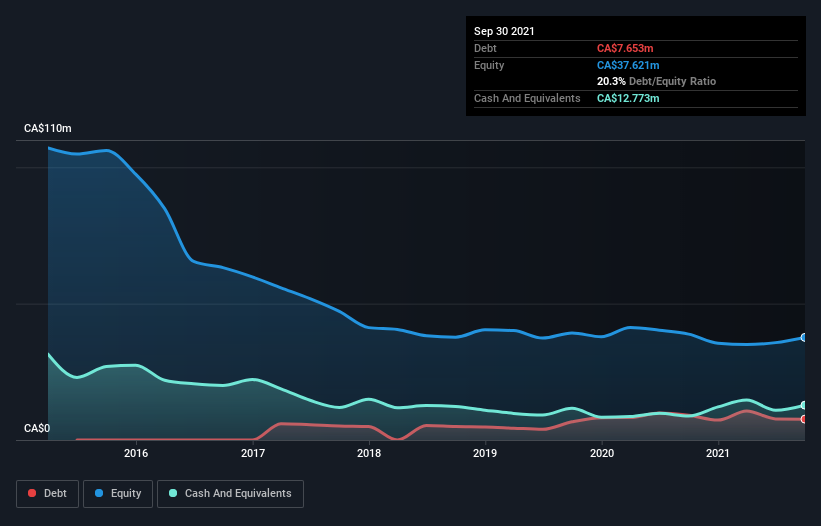Select the red Debt endpoint marker
The height and width of the screenshot is (526, 821).
click(804, 419)
